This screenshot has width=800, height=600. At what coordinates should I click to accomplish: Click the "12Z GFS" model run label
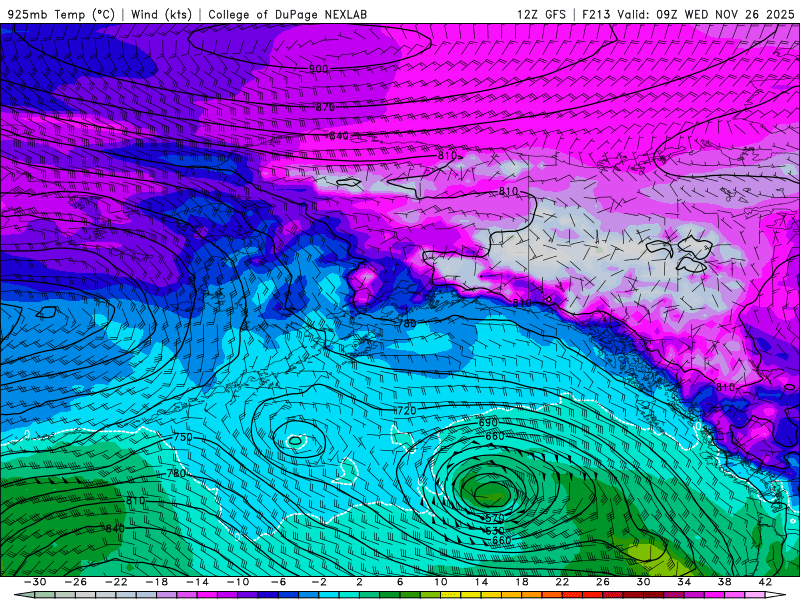[x=541, y=14]
